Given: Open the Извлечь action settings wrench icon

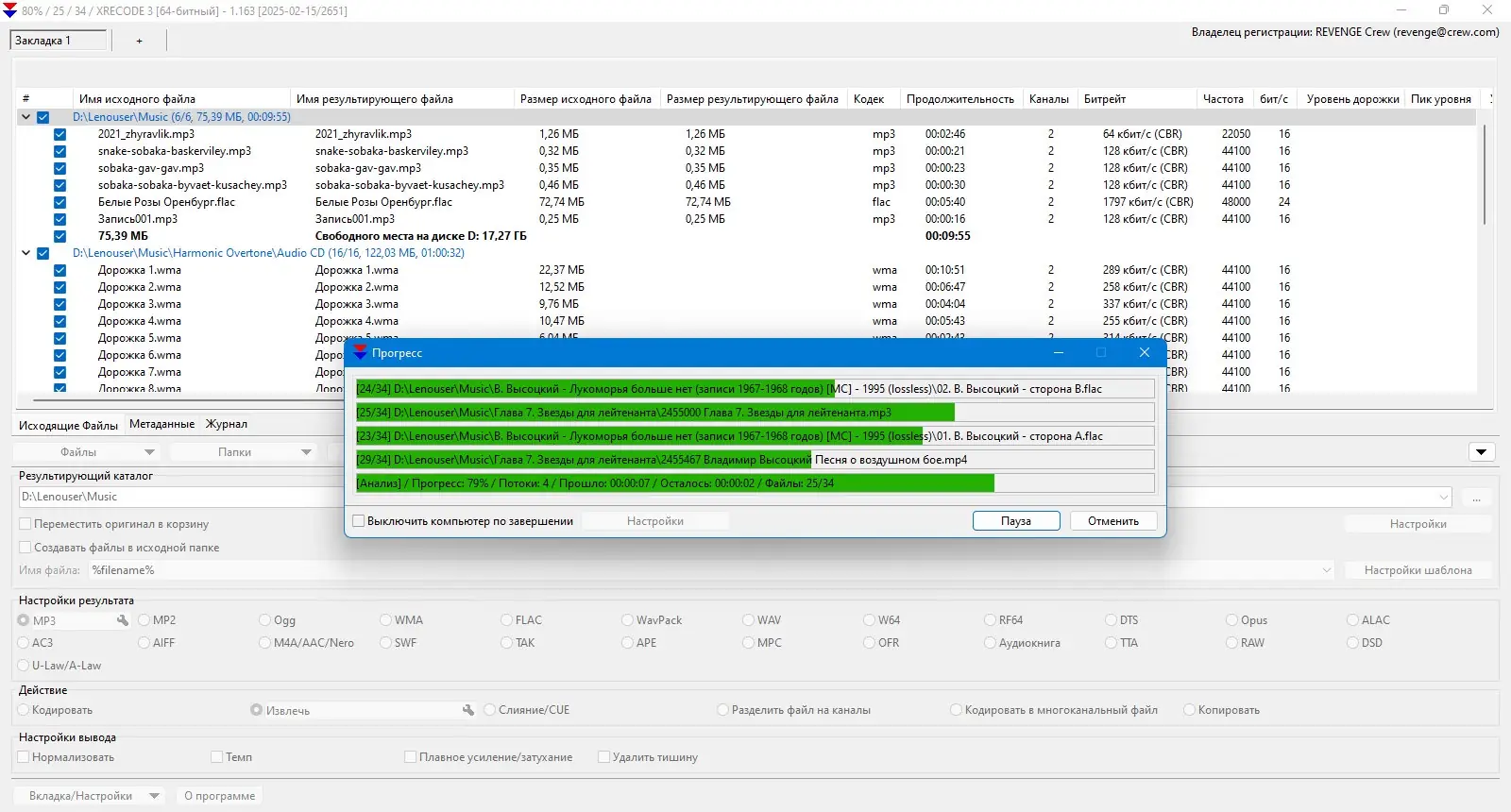Looking at the screenshot, I should (467, 710).
